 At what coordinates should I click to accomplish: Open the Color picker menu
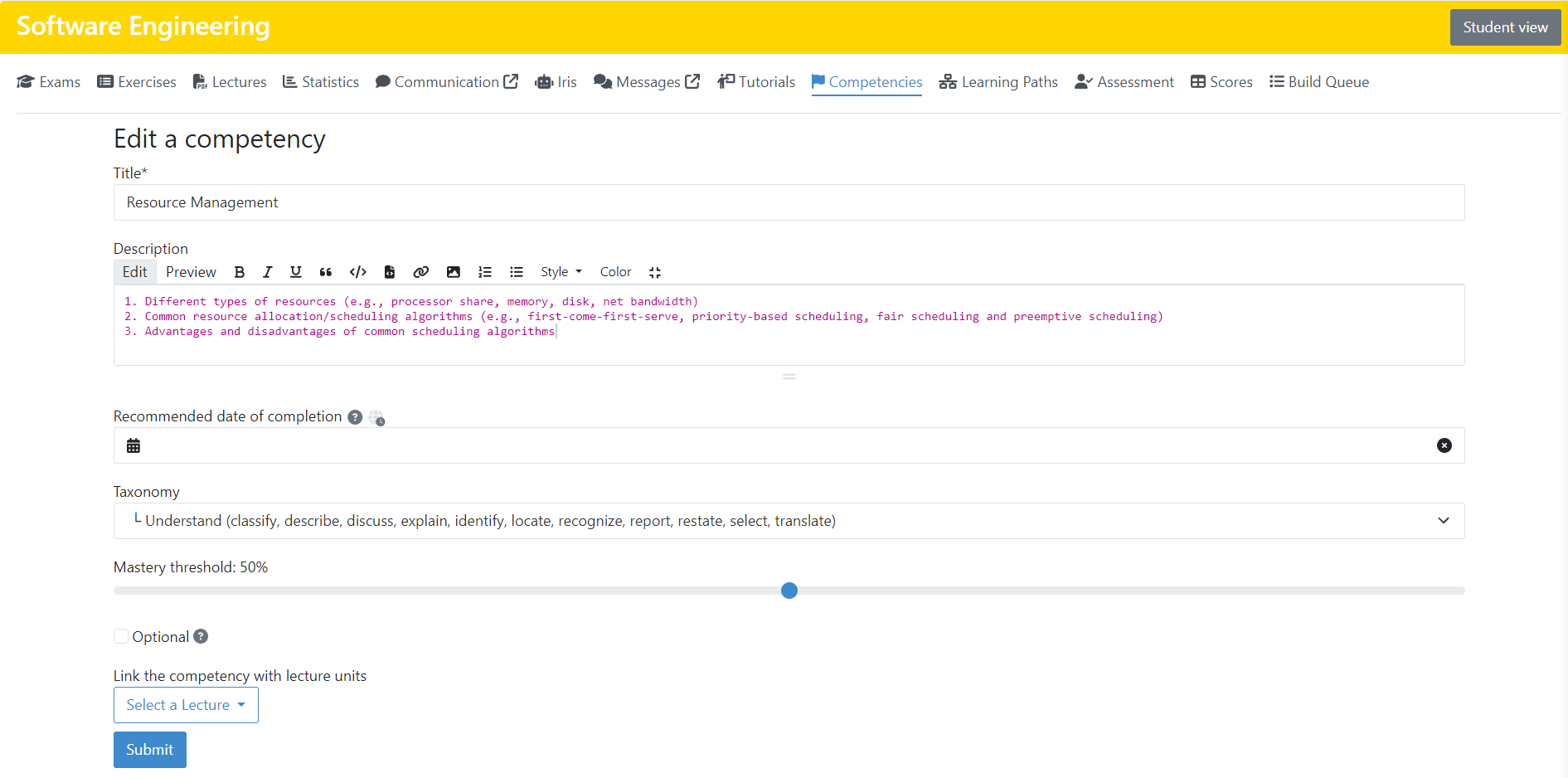[616, 272]
